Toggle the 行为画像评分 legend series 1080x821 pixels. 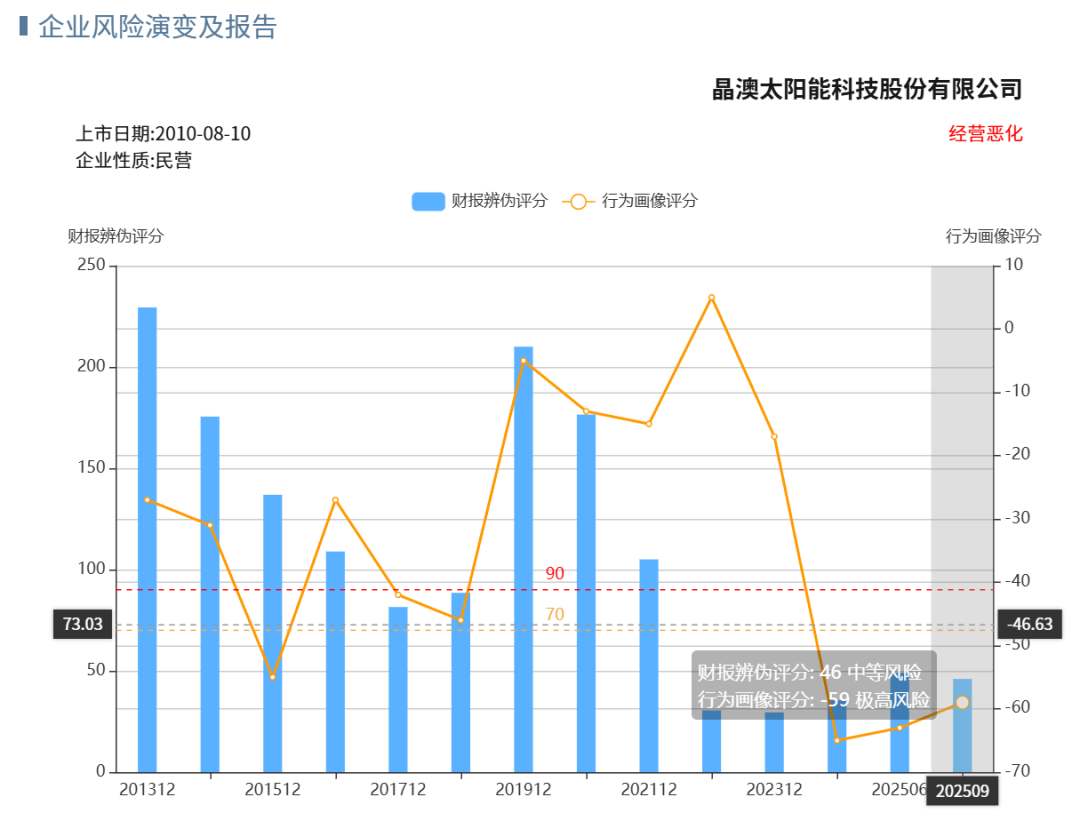630,201
